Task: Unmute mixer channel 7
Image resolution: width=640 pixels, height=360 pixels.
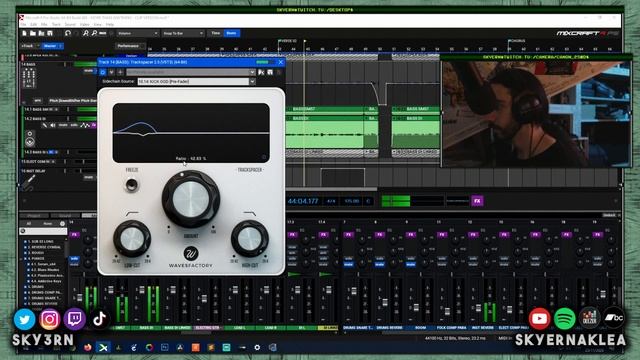Action: pyautogui.click(x=348, y=264)
